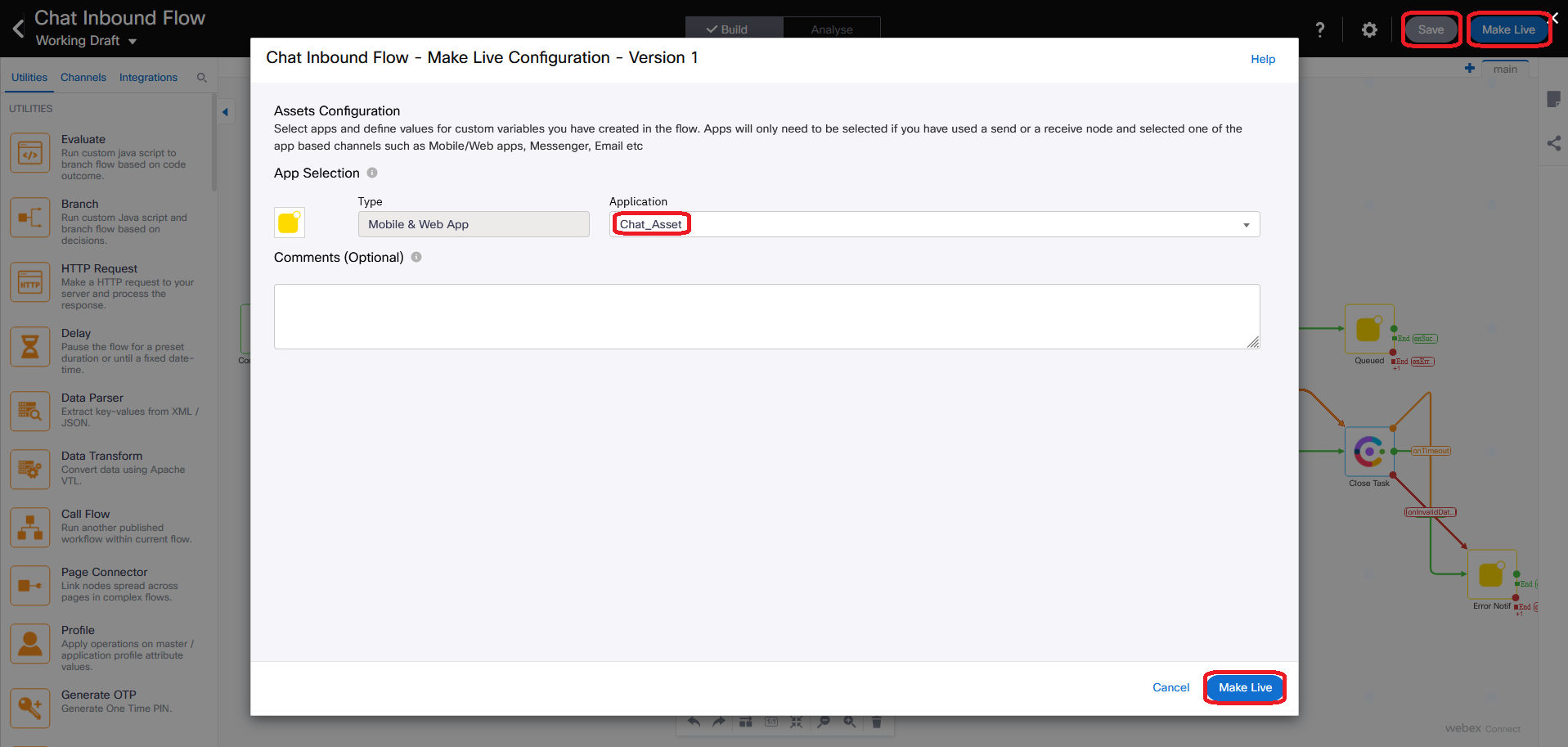The image size is (1568, 747).
Task: Click the onTimeout label on canvas
Action: (1431, 451)
